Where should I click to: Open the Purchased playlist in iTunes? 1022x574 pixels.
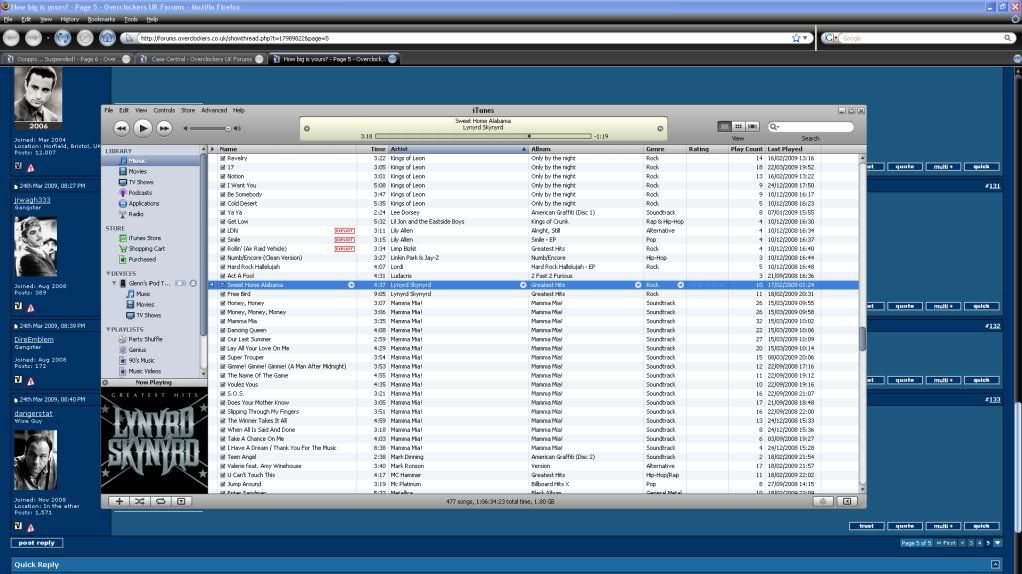pos(141,259)
